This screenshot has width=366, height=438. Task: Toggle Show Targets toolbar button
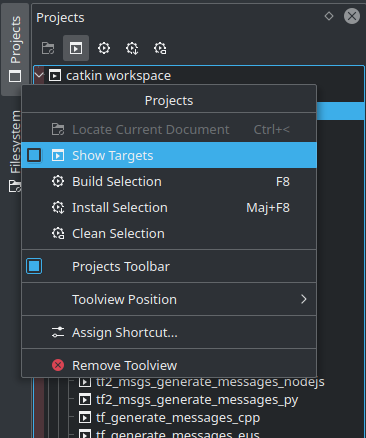tap(76, 48)
